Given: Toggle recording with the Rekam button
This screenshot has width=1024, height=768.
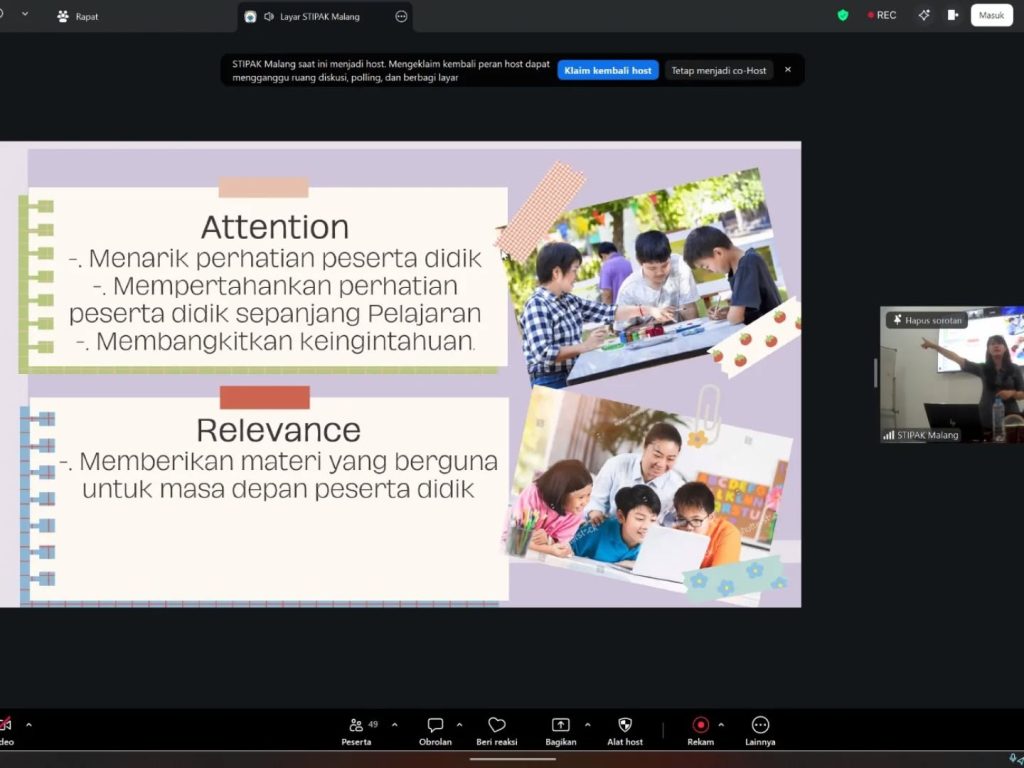Looking at the screenshot, I should [x=700, y=730].
